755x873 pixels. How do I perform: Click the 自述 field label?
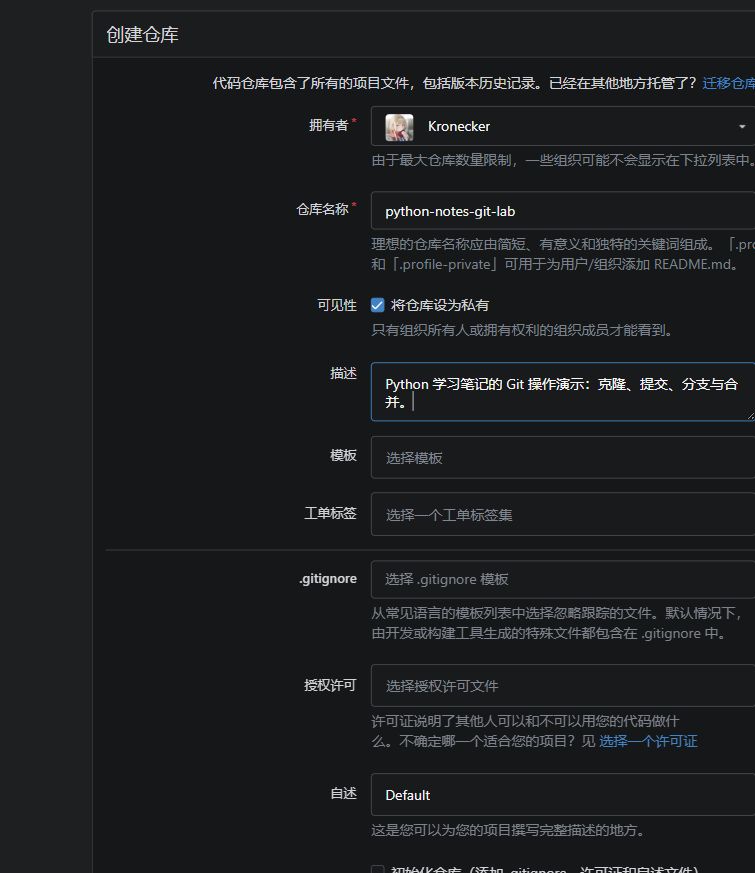(343, 793)
